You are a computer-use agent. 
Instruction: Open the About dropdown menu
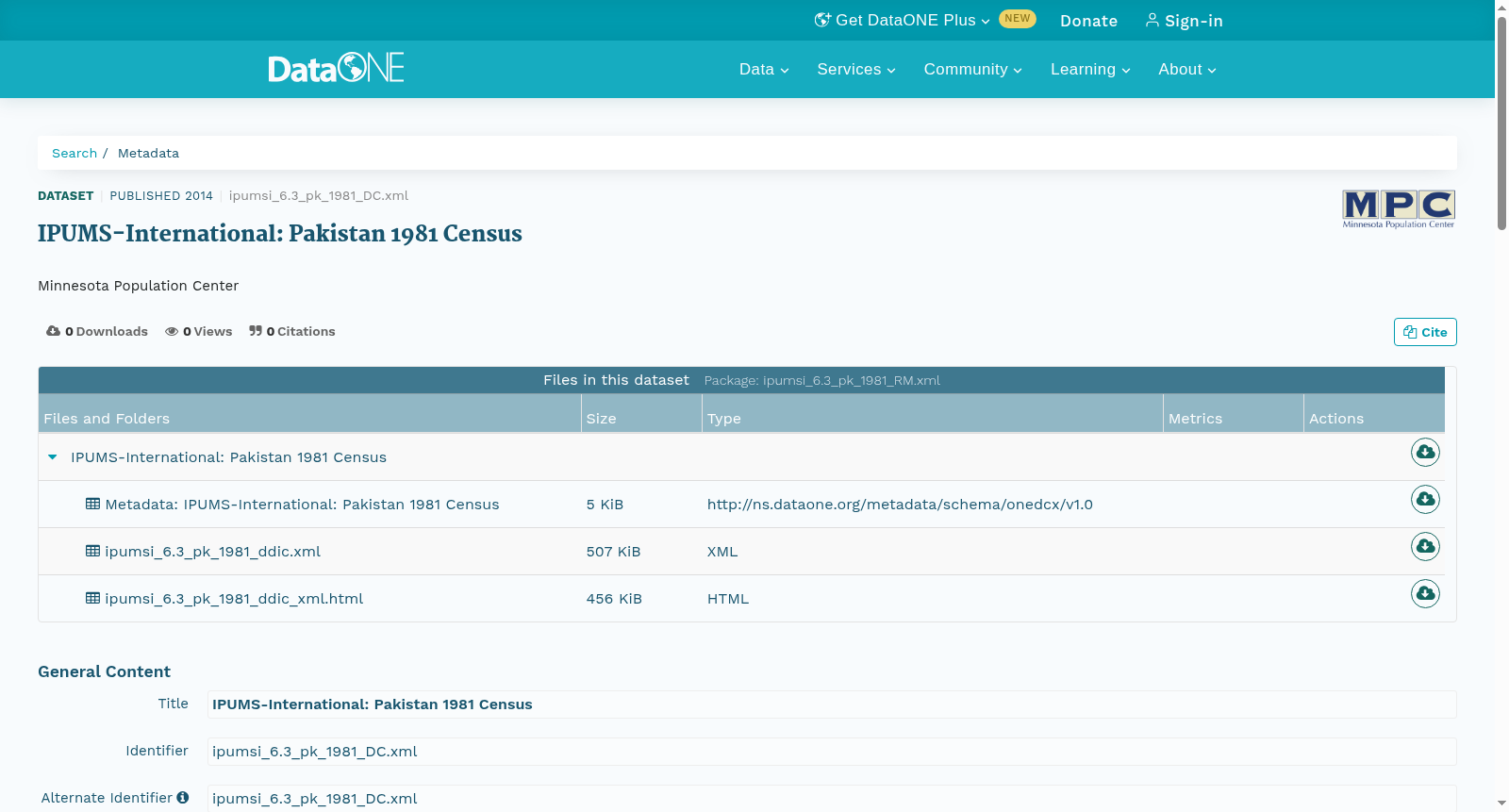click(1187, 69)
